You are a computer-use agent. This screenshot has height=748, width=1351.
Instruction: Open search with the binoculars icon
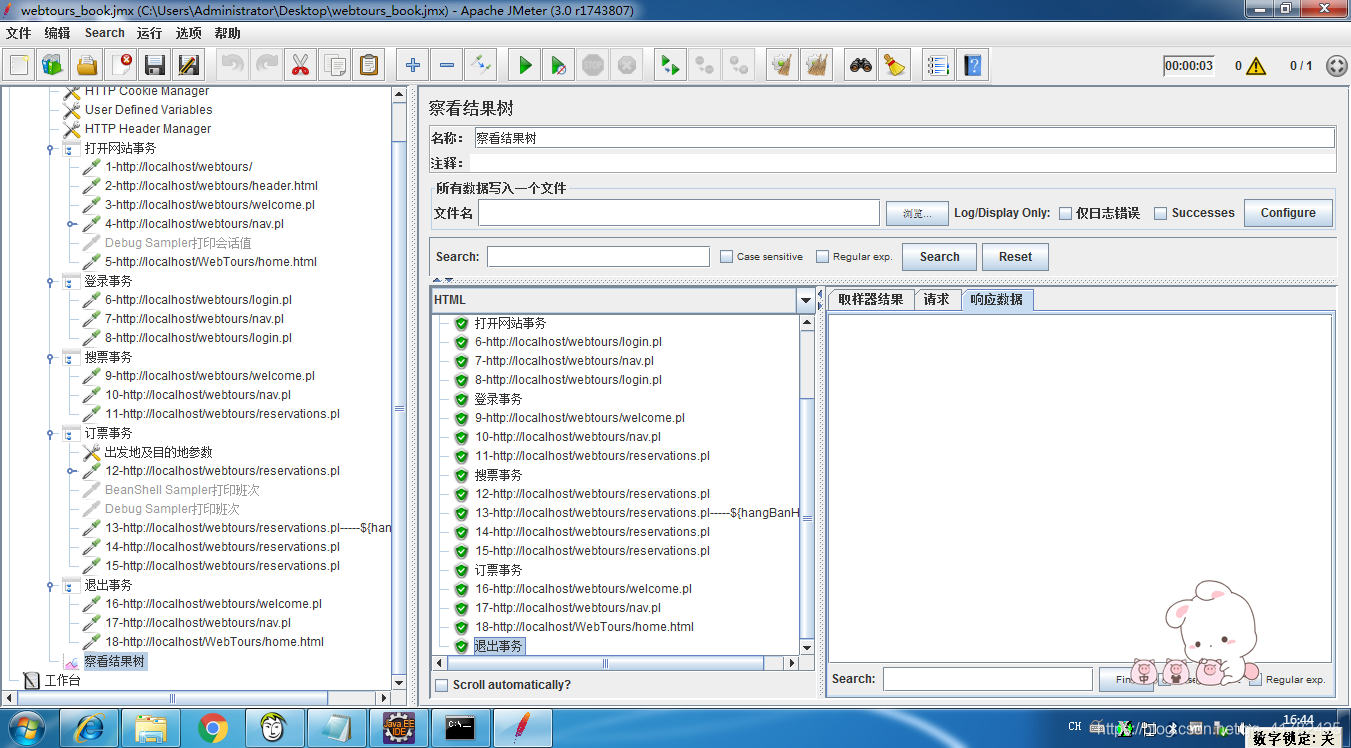[860, 66]
